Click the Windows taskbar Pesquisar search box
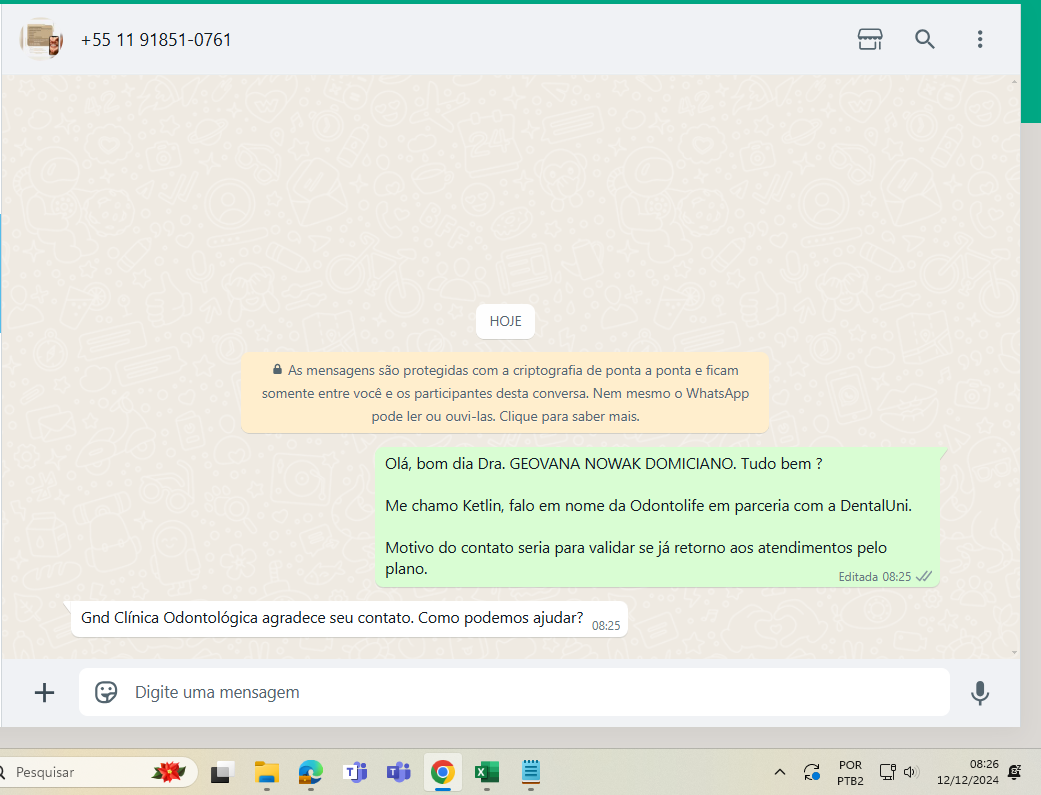This screenshot has width=1041, height=795. pos(98,772)
